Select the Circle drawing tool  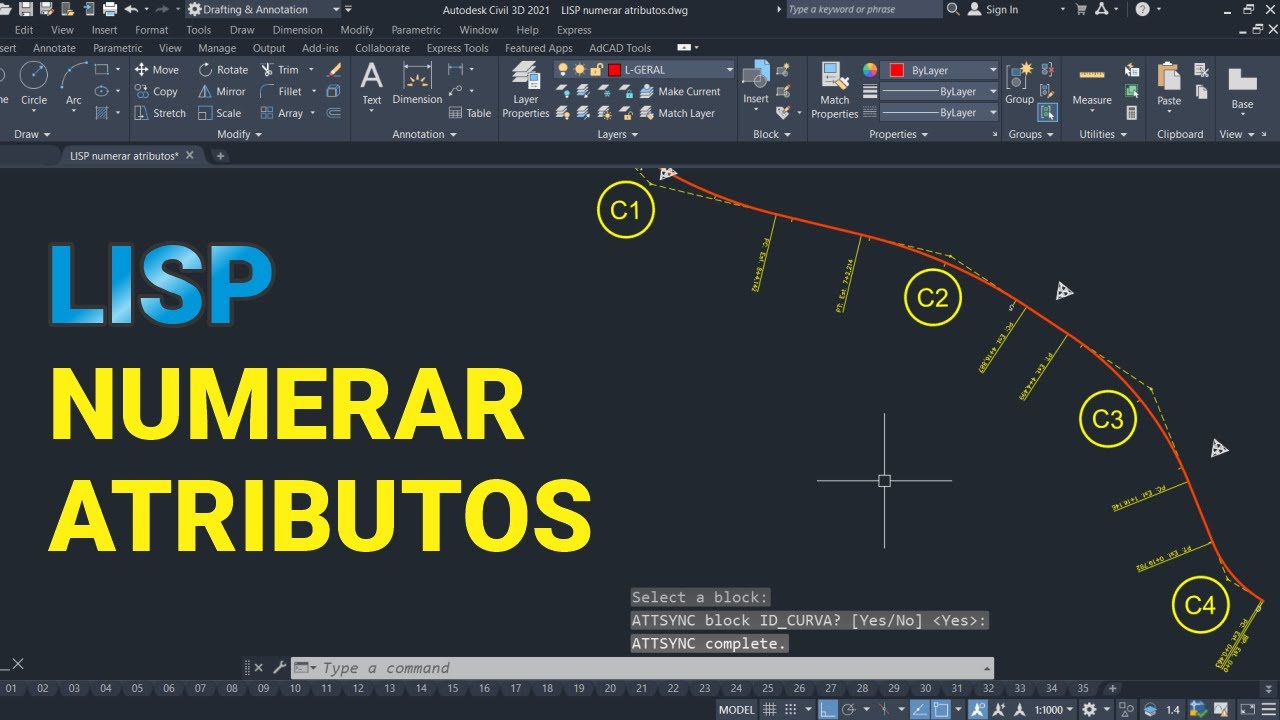[x=34, y=82]
